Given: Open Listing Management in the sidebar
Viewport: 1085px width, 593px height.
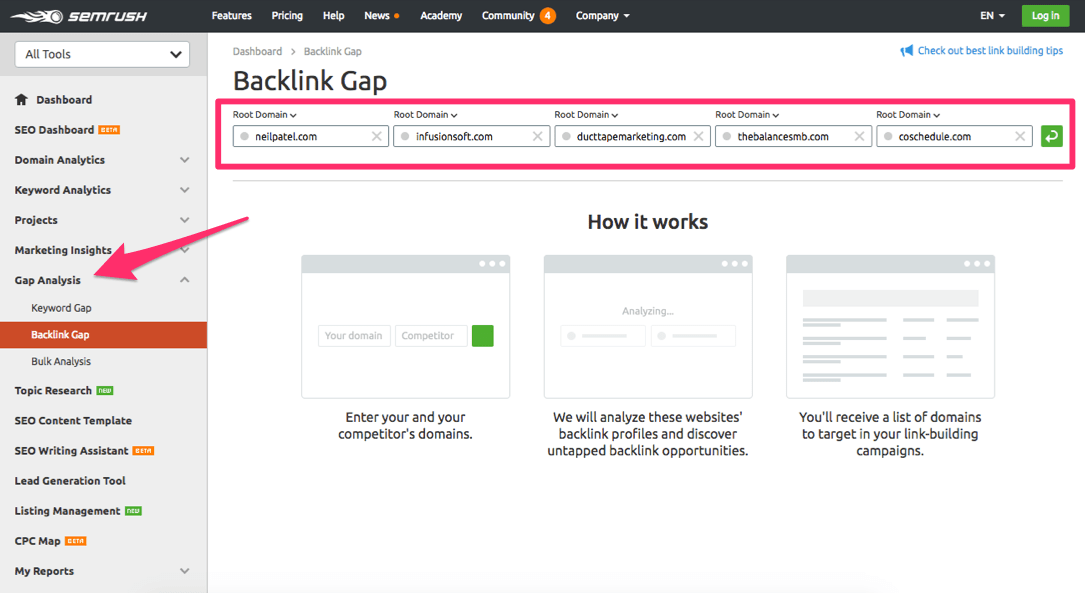Looking at the screenshot, I should point(67,511).
